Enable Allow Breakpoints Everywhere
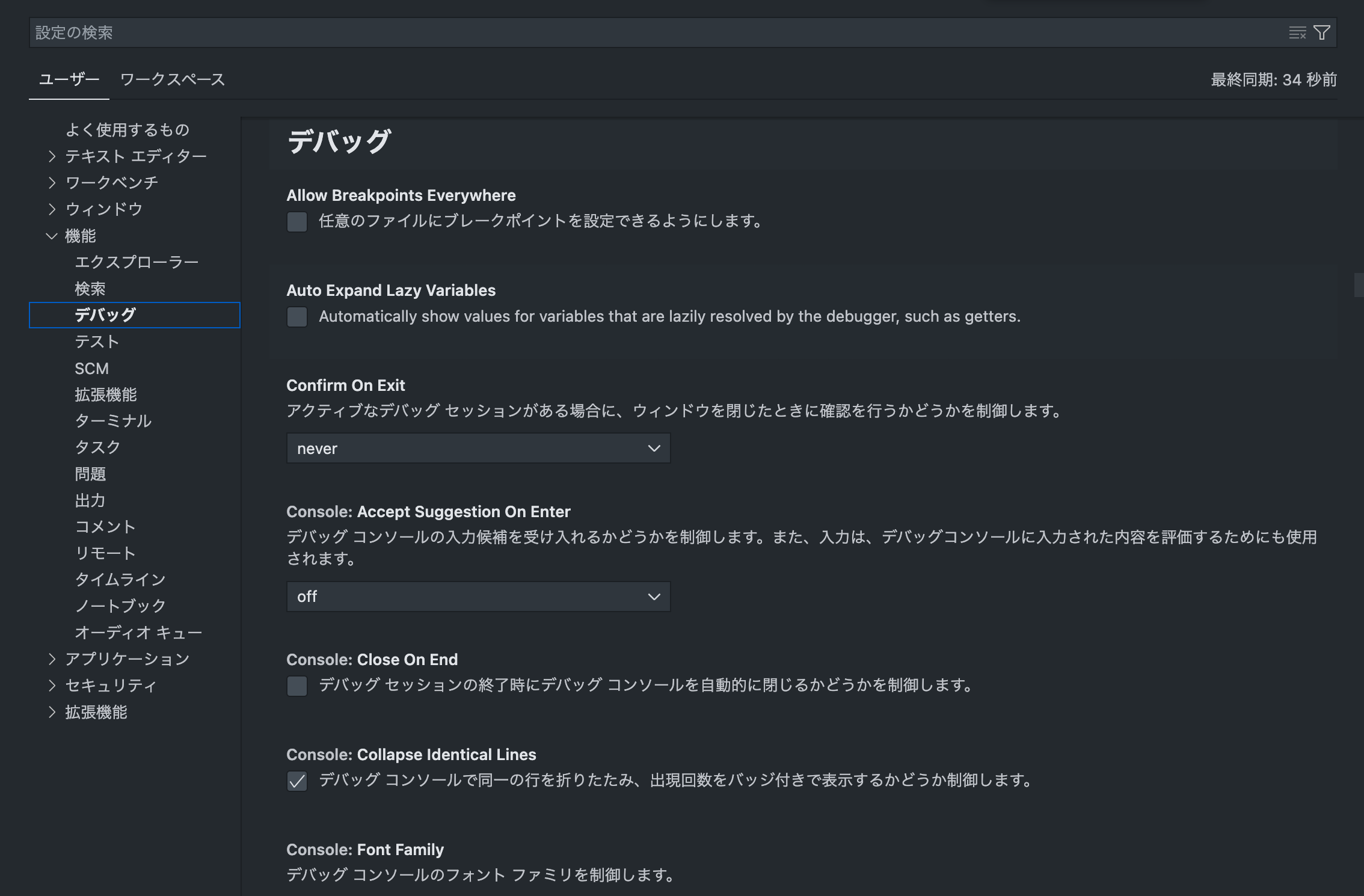The height and width of the screenshot is (896, 1364). (296, 222)
